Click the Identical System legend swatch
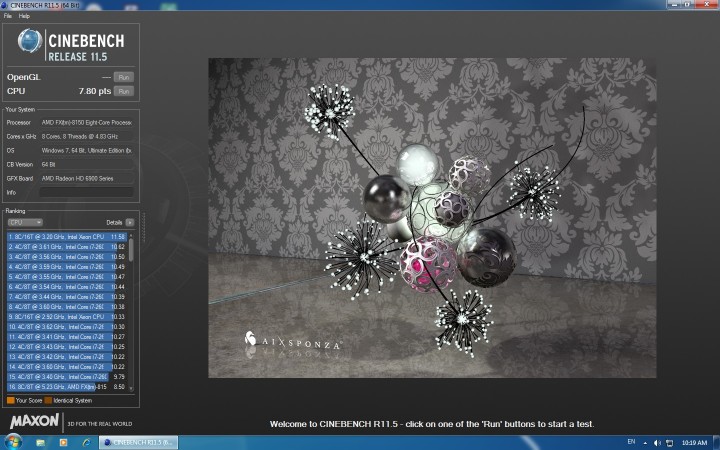720x450 pixels. coord(48,400)
